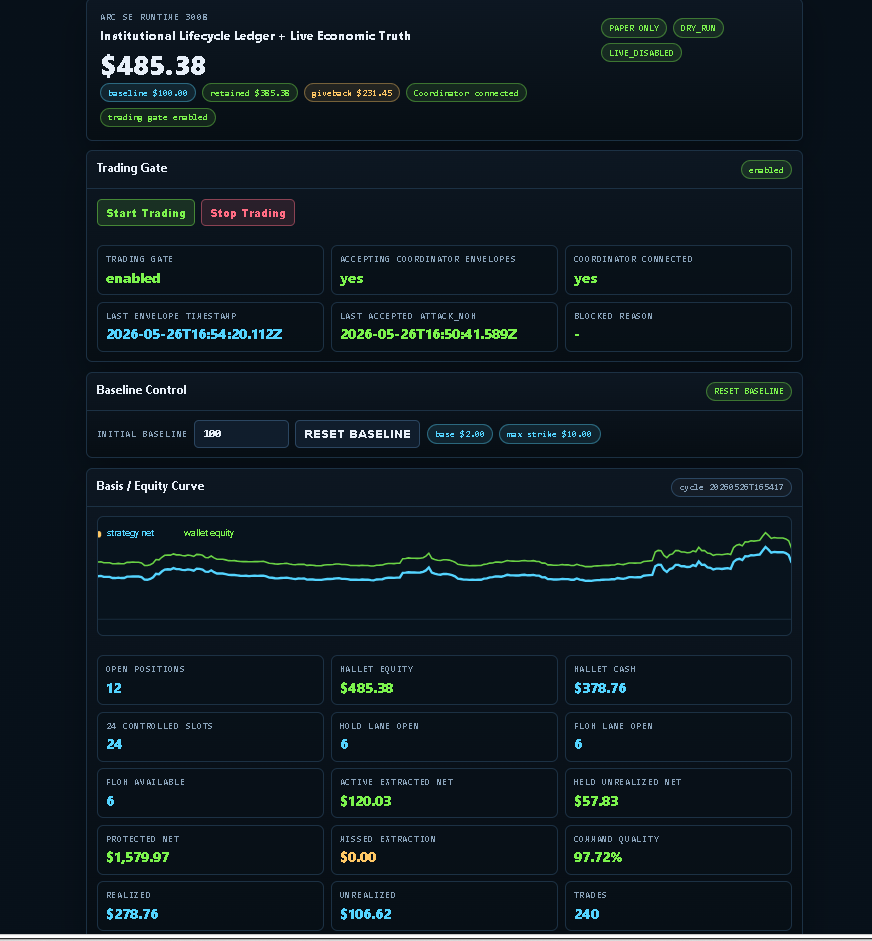Click the LIVE_DISABLED badge

[641, 53]
